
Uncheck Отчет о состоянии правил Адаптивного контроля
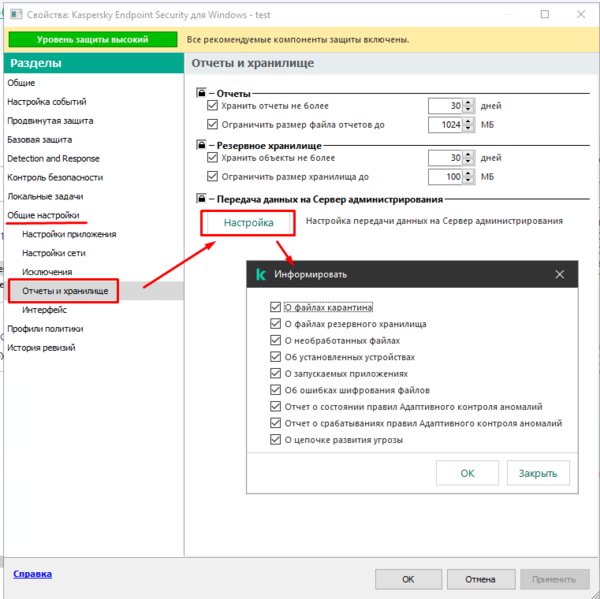(275, 406)
